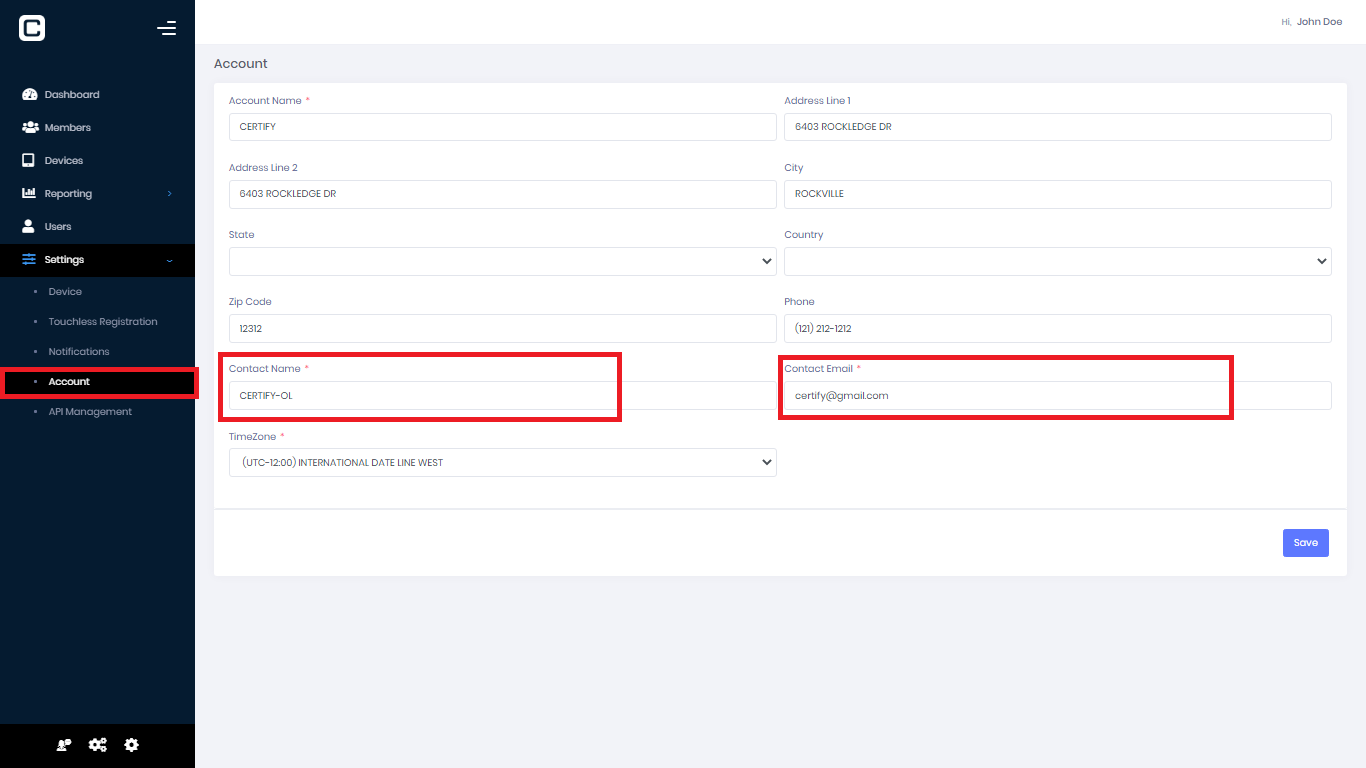Collapse the sidebar with the hamburger icon

pyautogui.click(x=166, y=28)
